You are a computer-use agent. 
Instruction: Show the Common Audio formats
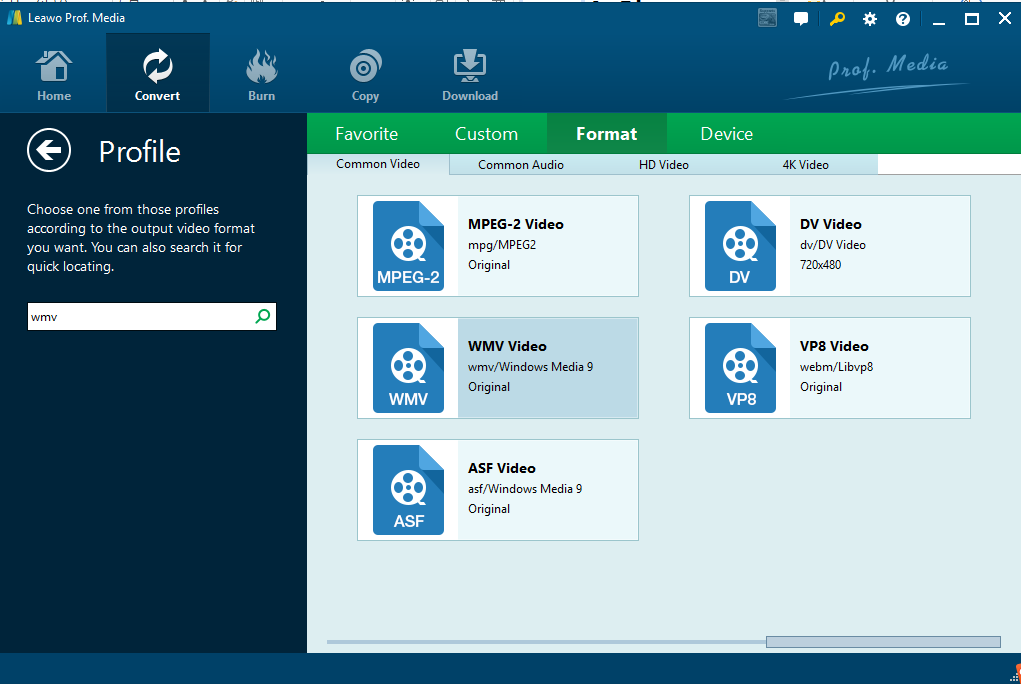tap(520, 165)
